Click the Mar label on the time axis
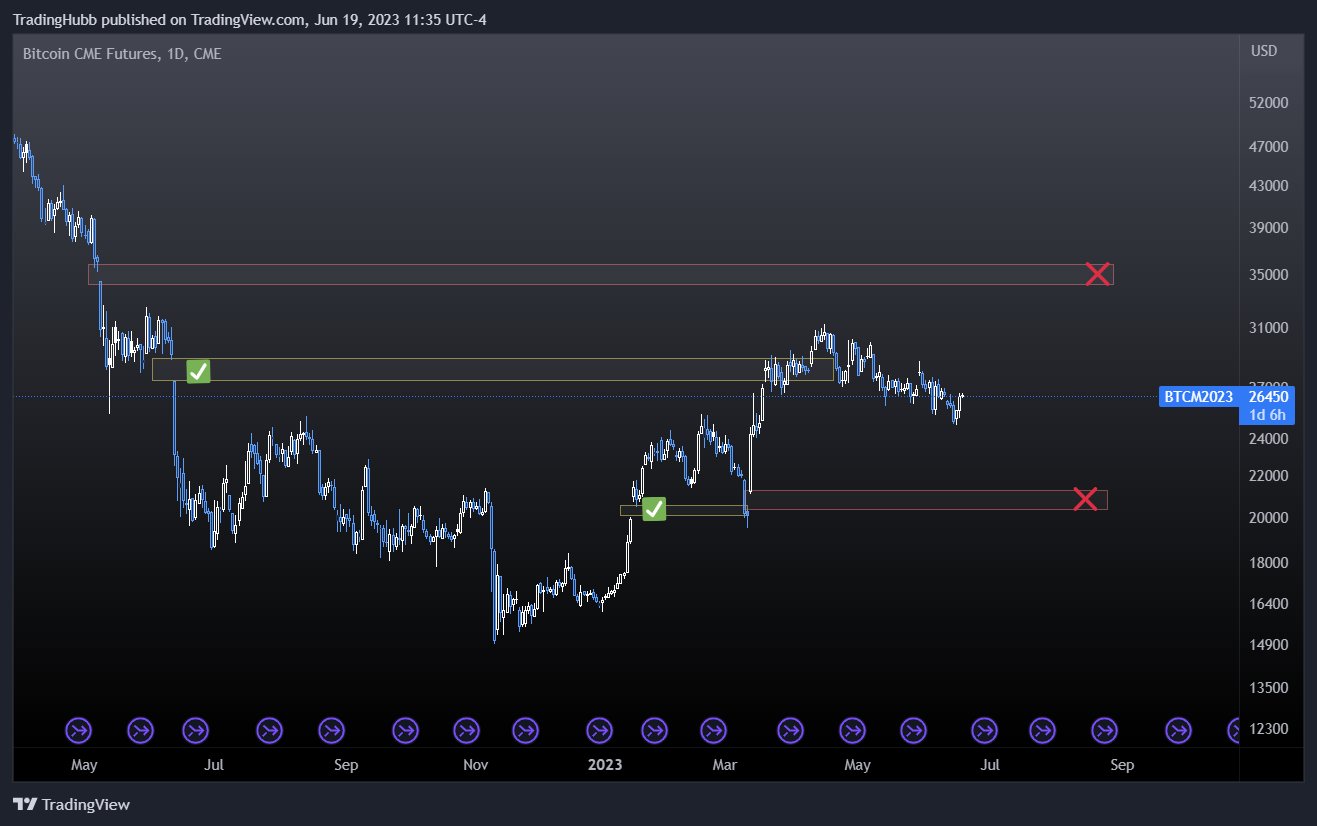This screenshot has height=826, width=1317. [x=725, y=765]
